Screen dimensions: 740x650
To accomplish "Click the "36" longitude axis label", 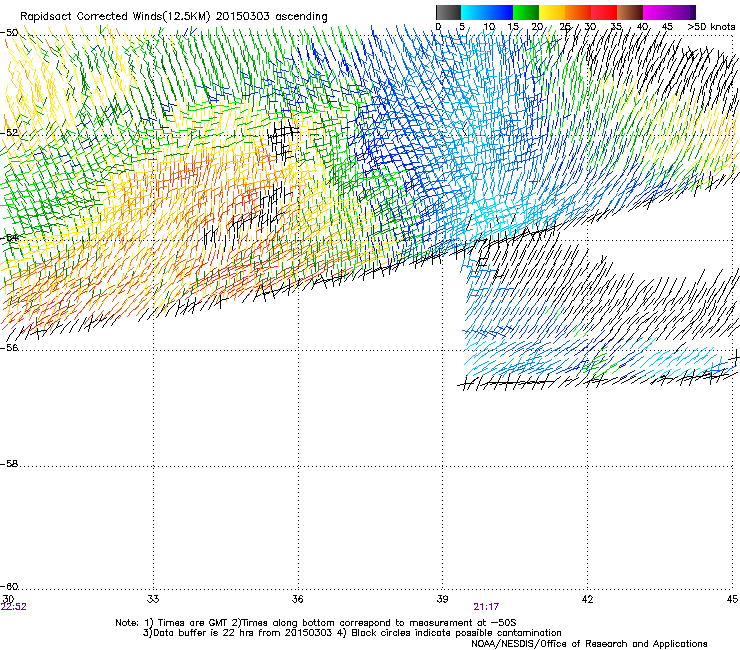I will [297, 599].
